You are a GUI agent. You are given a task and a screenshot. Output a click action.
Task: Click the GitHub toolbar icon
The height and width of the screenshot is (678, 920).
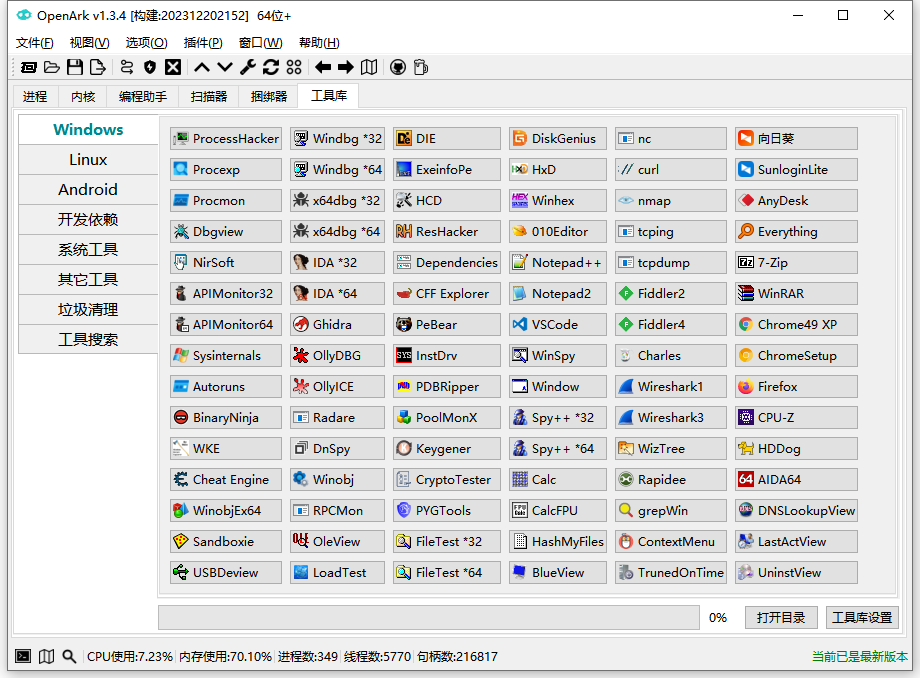pyautogui.click(x=398, y=67)
